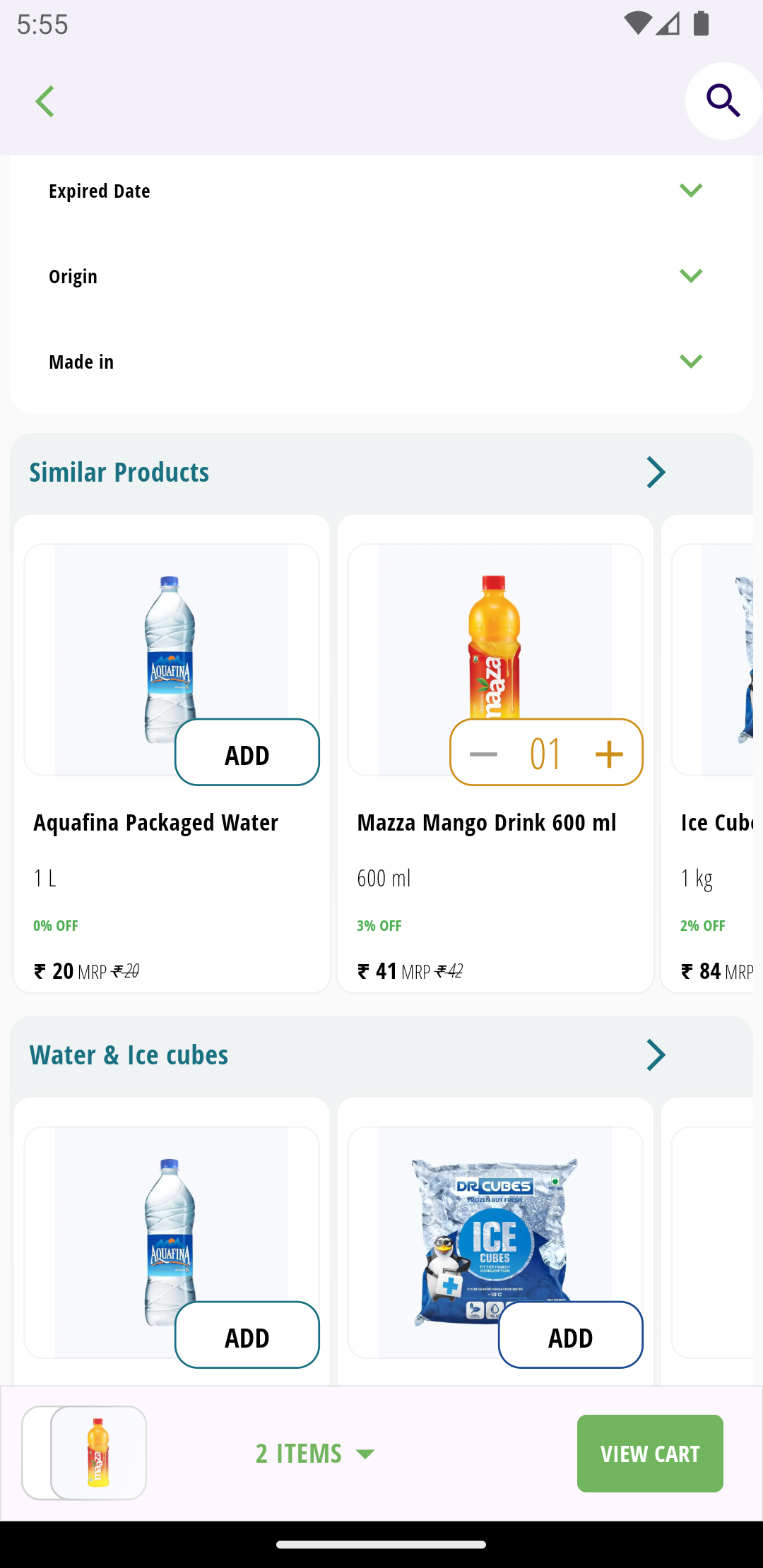The image size is (763, 1568).
Task: Select the Similar Products heading
Action: 119,473
